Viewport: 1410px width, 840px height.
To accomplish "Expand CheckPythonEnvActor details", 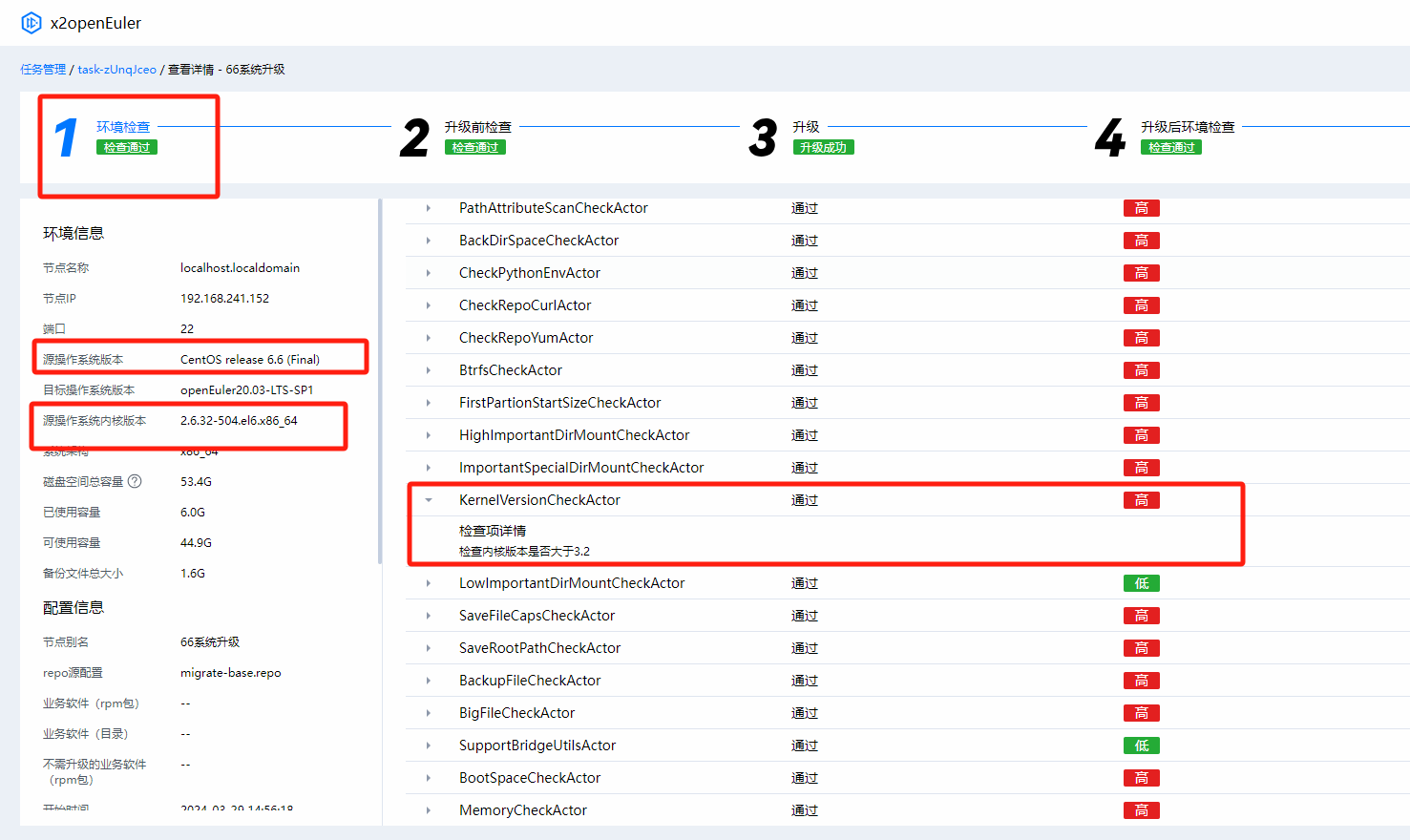I will point(429,273).
